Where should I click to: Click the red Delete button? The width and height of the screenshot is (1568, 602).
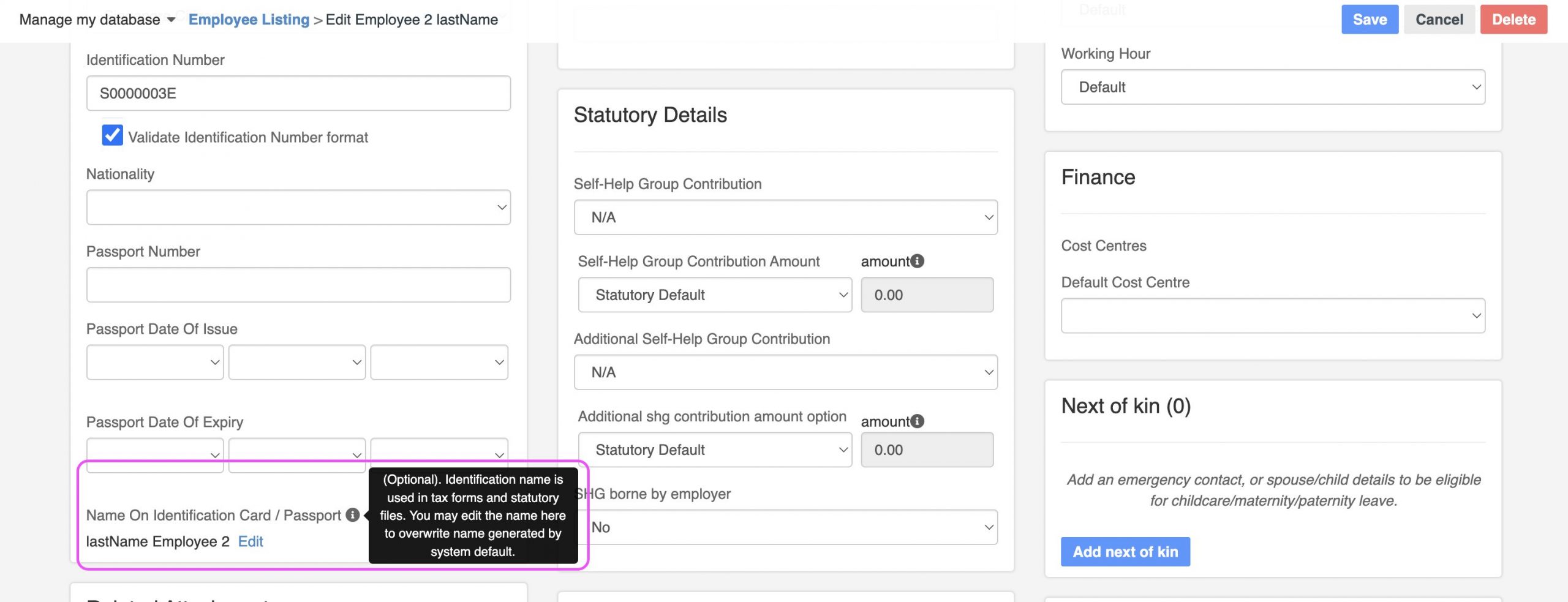[1513, 20]
